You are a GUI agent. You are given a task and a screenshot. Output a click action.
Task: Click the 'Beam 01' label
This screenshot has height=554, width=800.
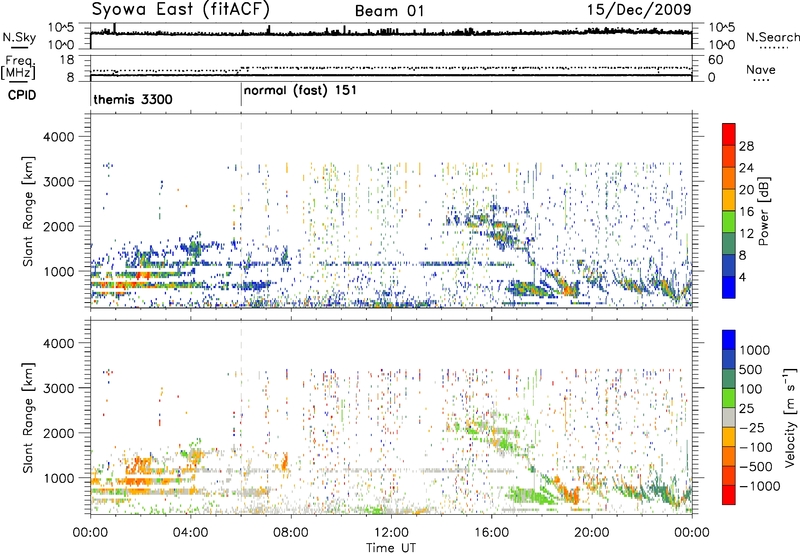click(x=389, y=11)
